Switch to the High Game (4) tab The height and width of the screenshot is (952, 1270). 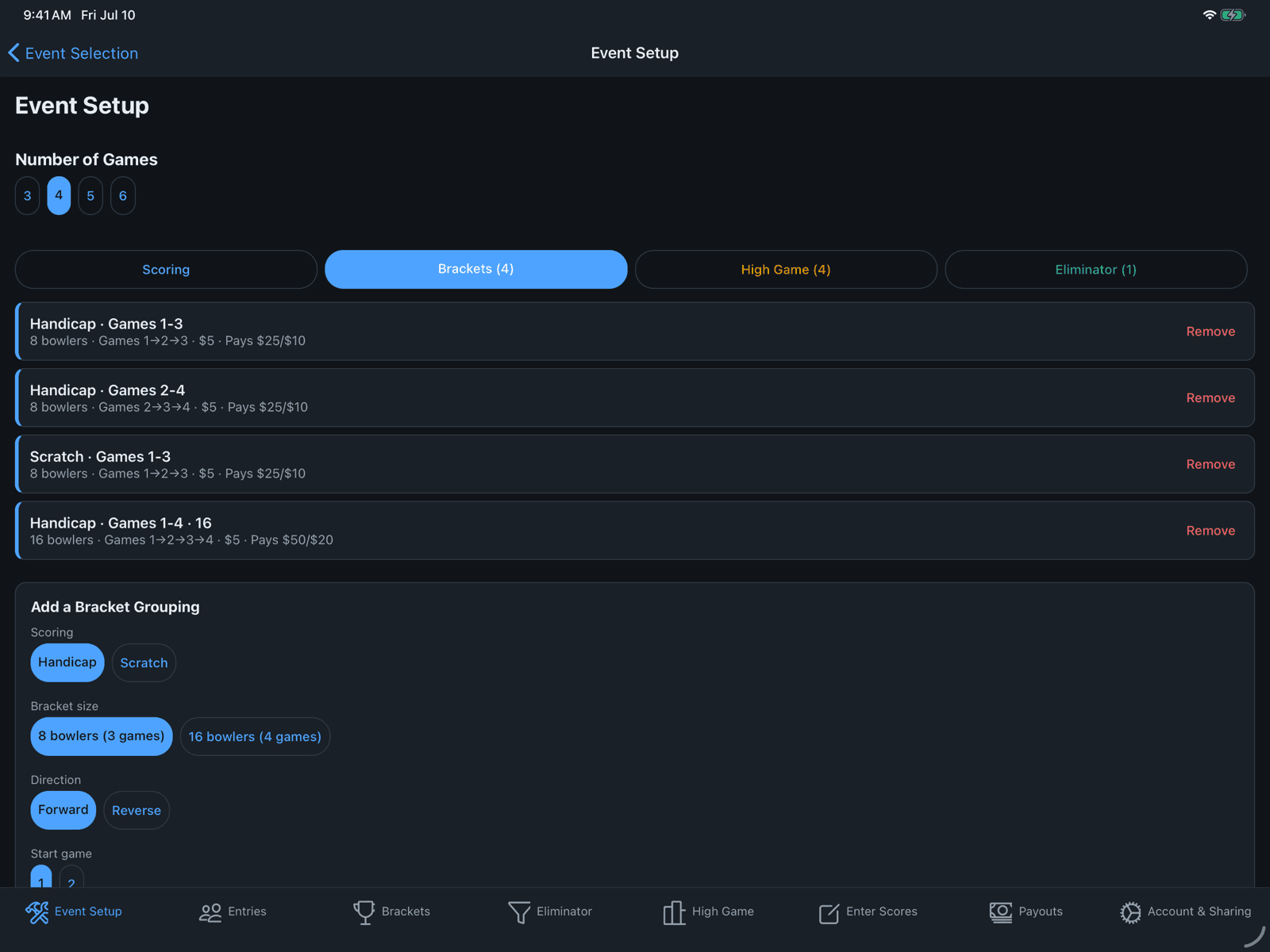(786, 269)
